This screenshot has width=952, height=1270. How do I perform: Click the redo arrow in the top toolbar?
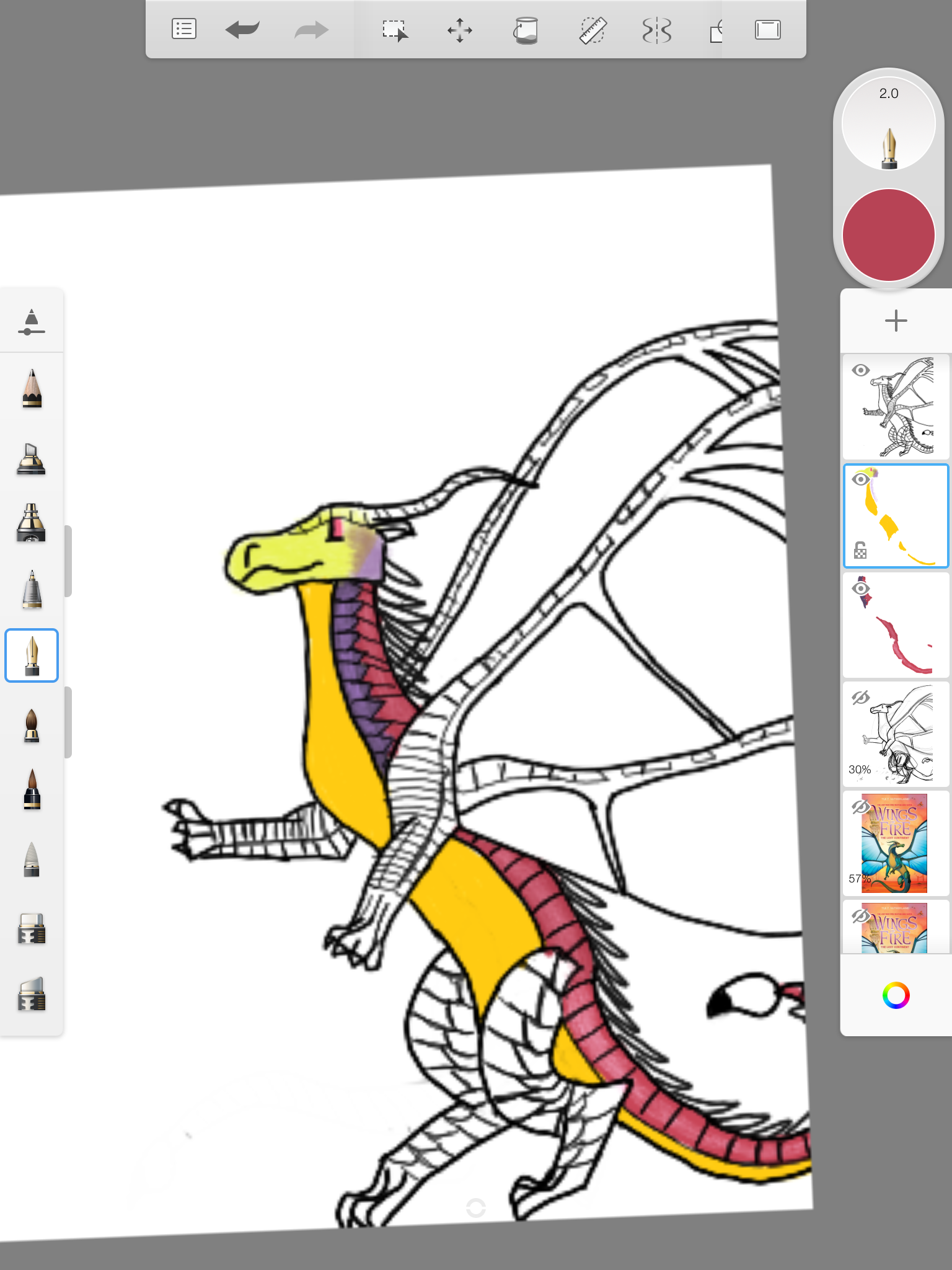pyautogui.click(x=311, y=30)
